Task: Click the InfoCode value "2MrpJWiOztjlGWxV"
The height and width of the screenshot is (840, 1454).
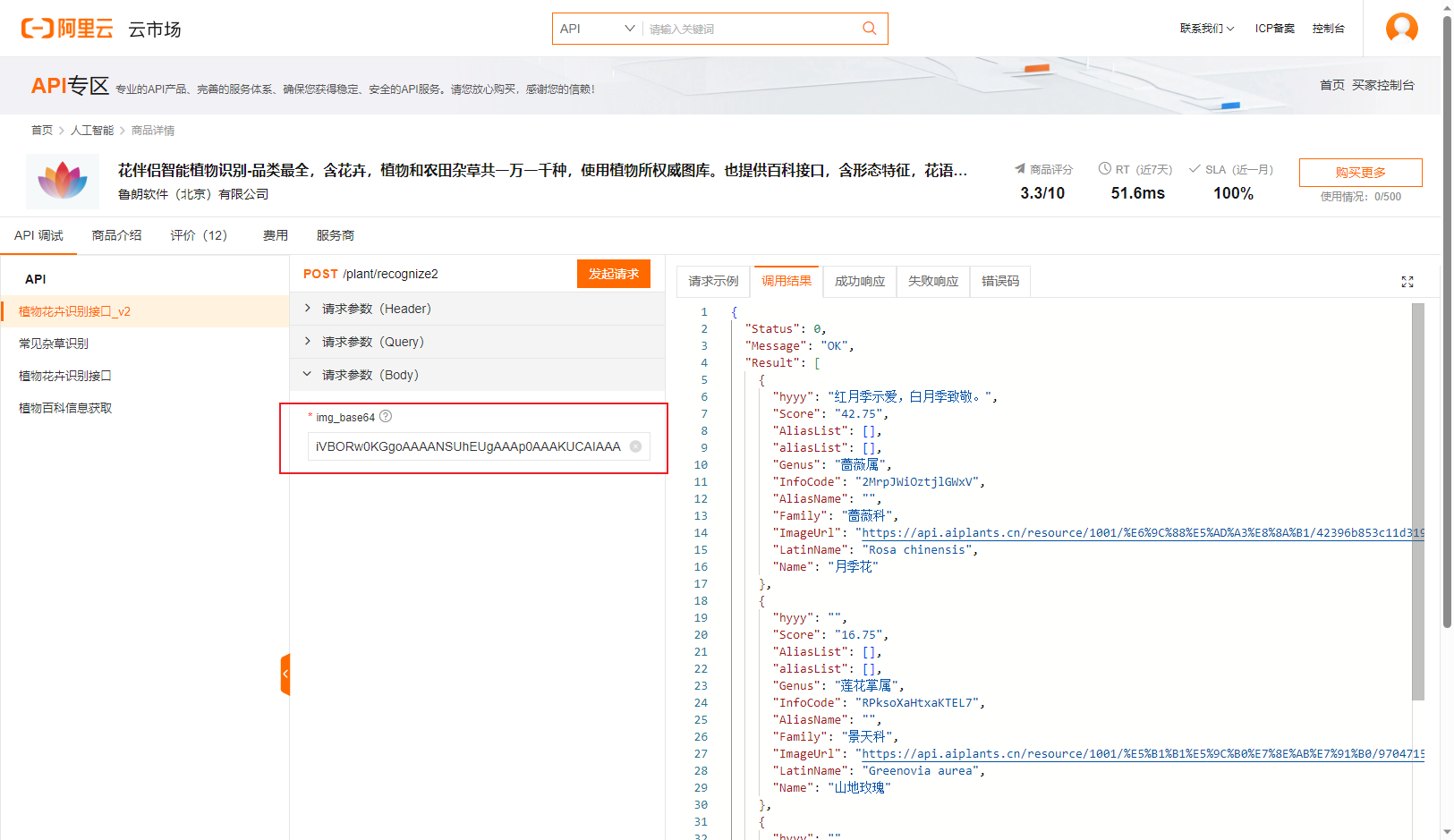Action: (x=917, y=481)
